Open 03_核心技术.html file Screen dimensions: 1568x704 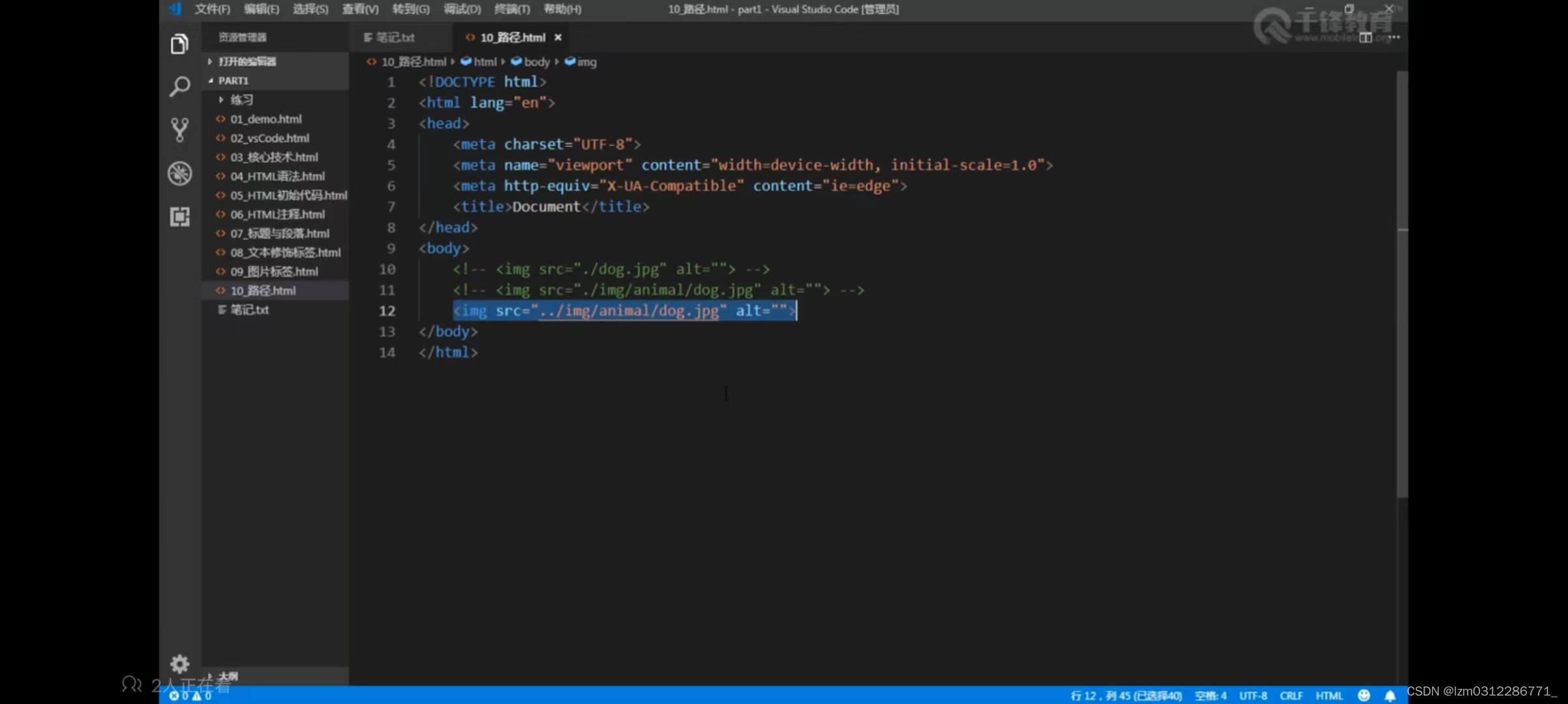tap(274, 157)
